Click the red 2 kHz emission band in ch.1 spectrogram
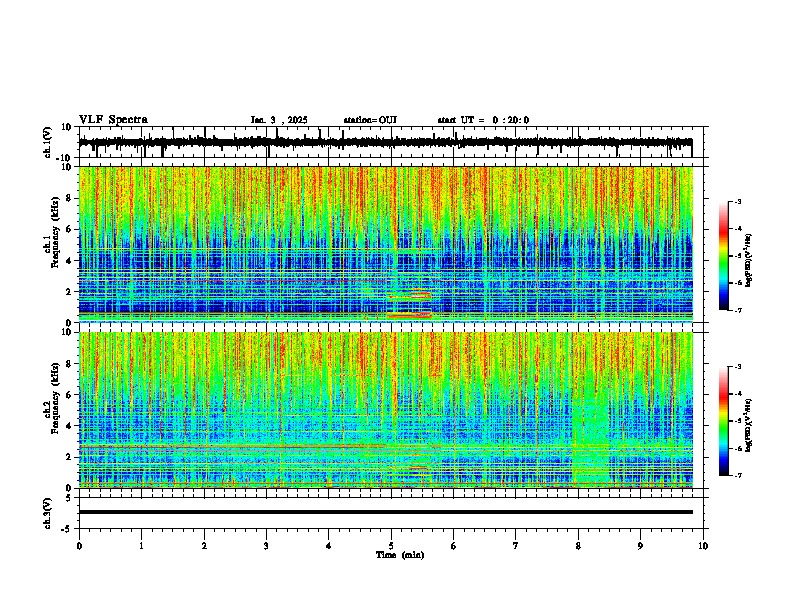 (x=409, y=294)
